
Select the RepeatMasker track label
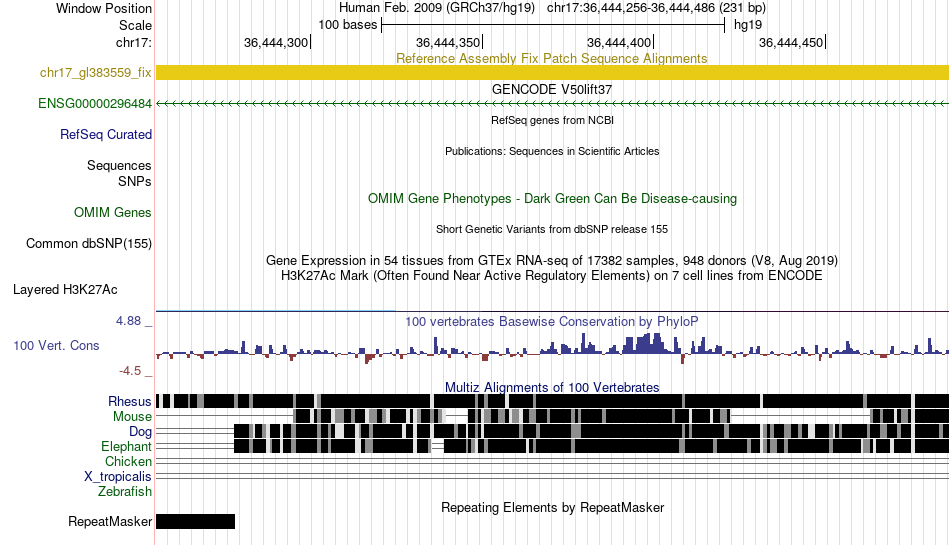pos(110,521)
